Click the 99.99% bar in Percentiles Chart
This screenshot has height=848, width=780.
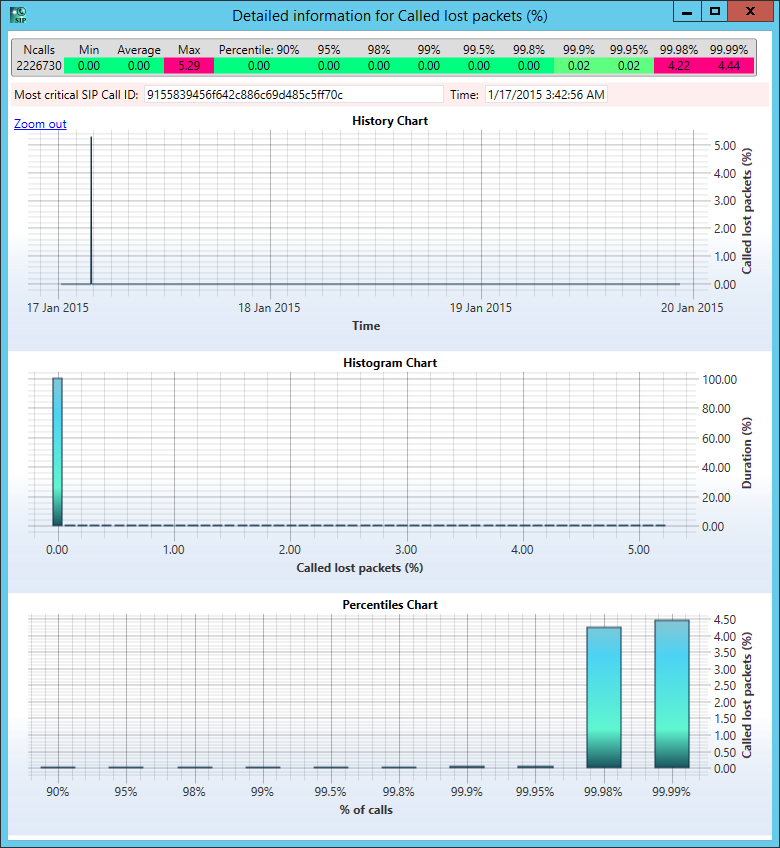(x=672, y=694)
